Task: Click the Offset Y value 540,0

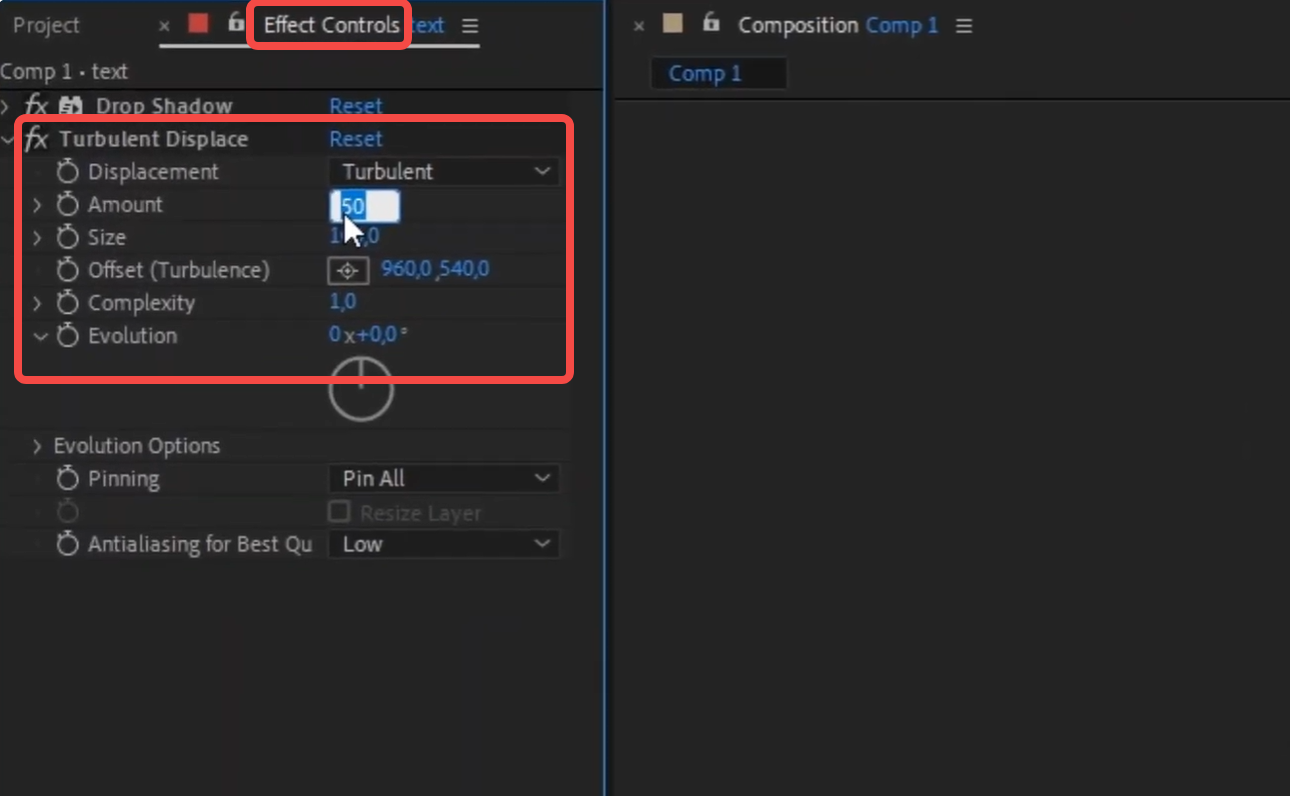Action: pyautogui.click(x=464, y=270)
